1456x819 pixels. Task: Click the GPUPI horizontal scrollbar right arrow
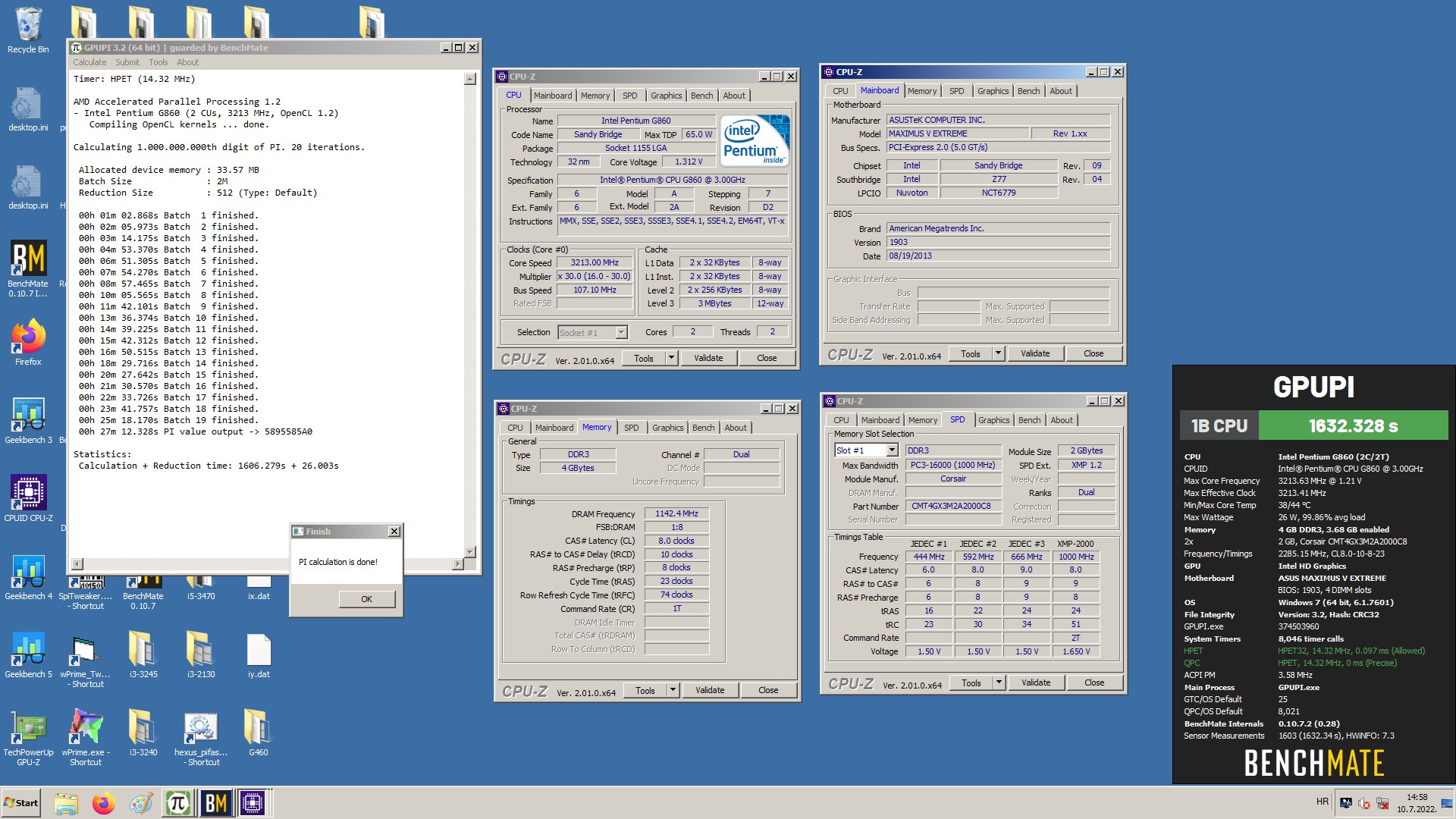457,564
